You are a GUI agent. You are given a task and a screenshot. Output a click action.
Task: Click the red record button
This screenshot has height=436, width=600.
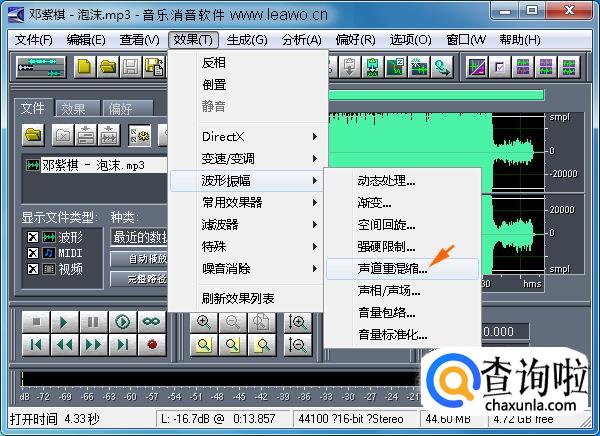coord(152,345)
